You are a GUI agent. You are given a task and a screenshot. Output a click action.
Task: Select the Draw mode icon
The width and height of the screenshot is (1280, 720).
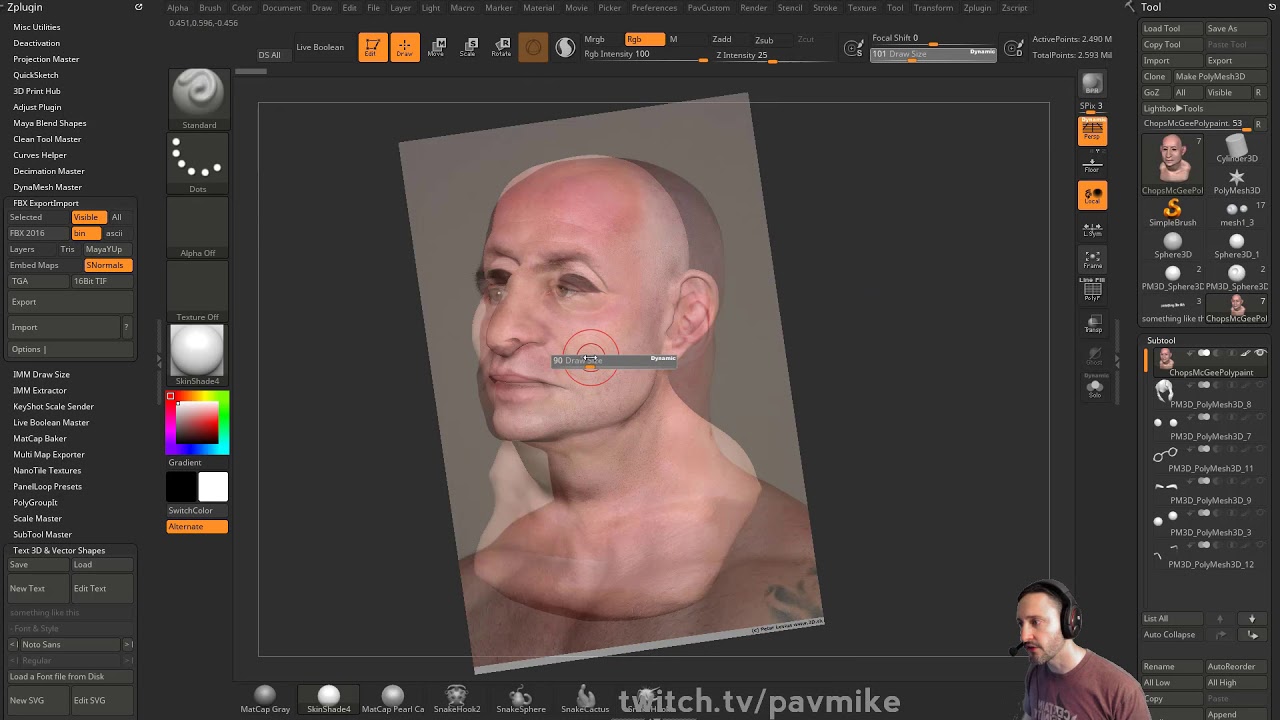pos(404,47)
